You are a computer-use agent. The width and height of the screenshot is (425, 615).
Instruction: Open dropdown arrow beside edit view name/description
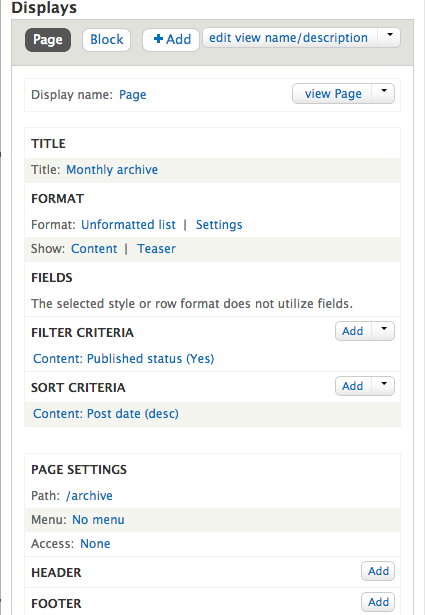[389, 38]
